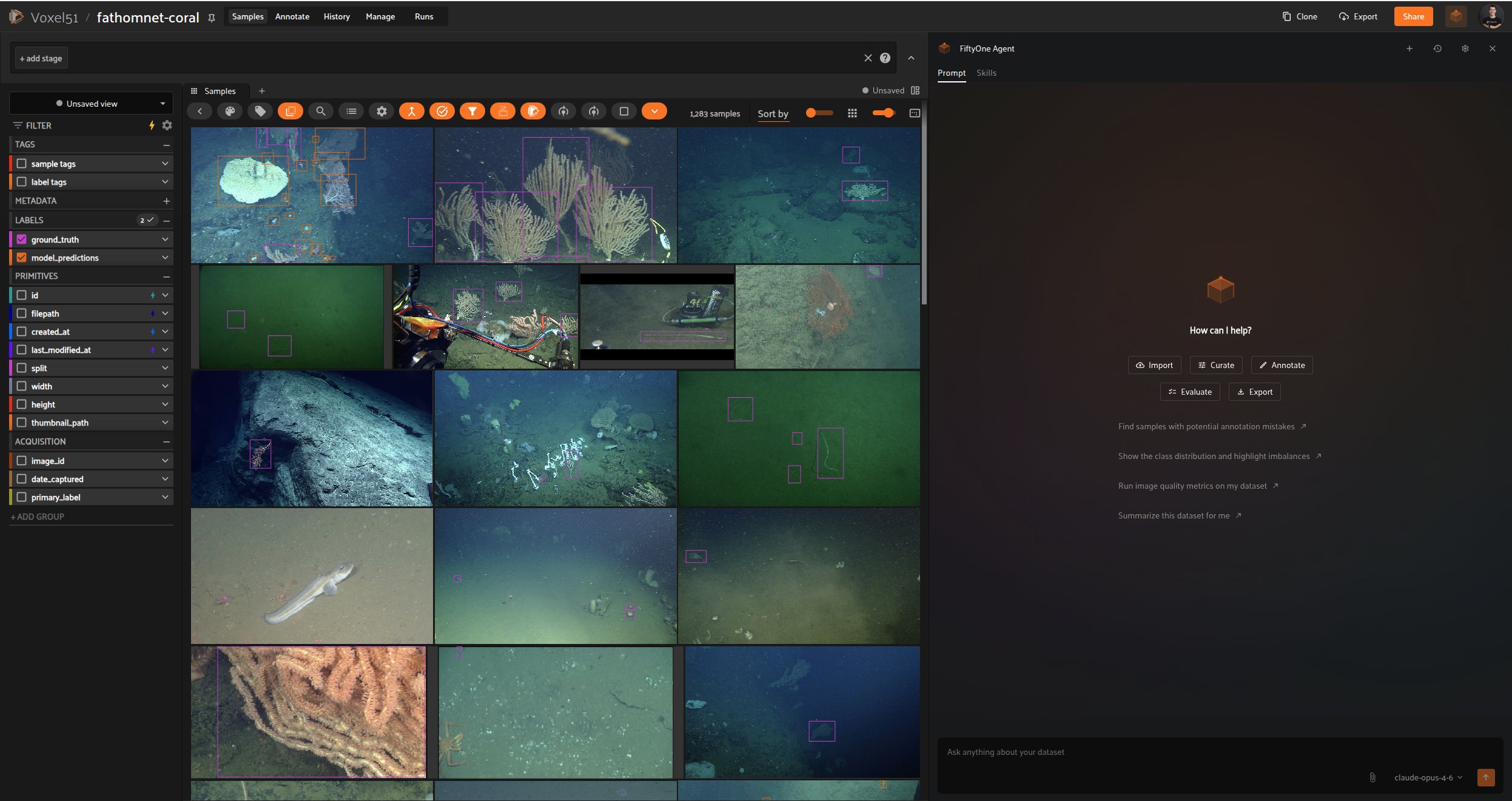Click the orange play-stack toolbar icon
The height and width of the screenshot is (801, 1512).
point(533,111)
